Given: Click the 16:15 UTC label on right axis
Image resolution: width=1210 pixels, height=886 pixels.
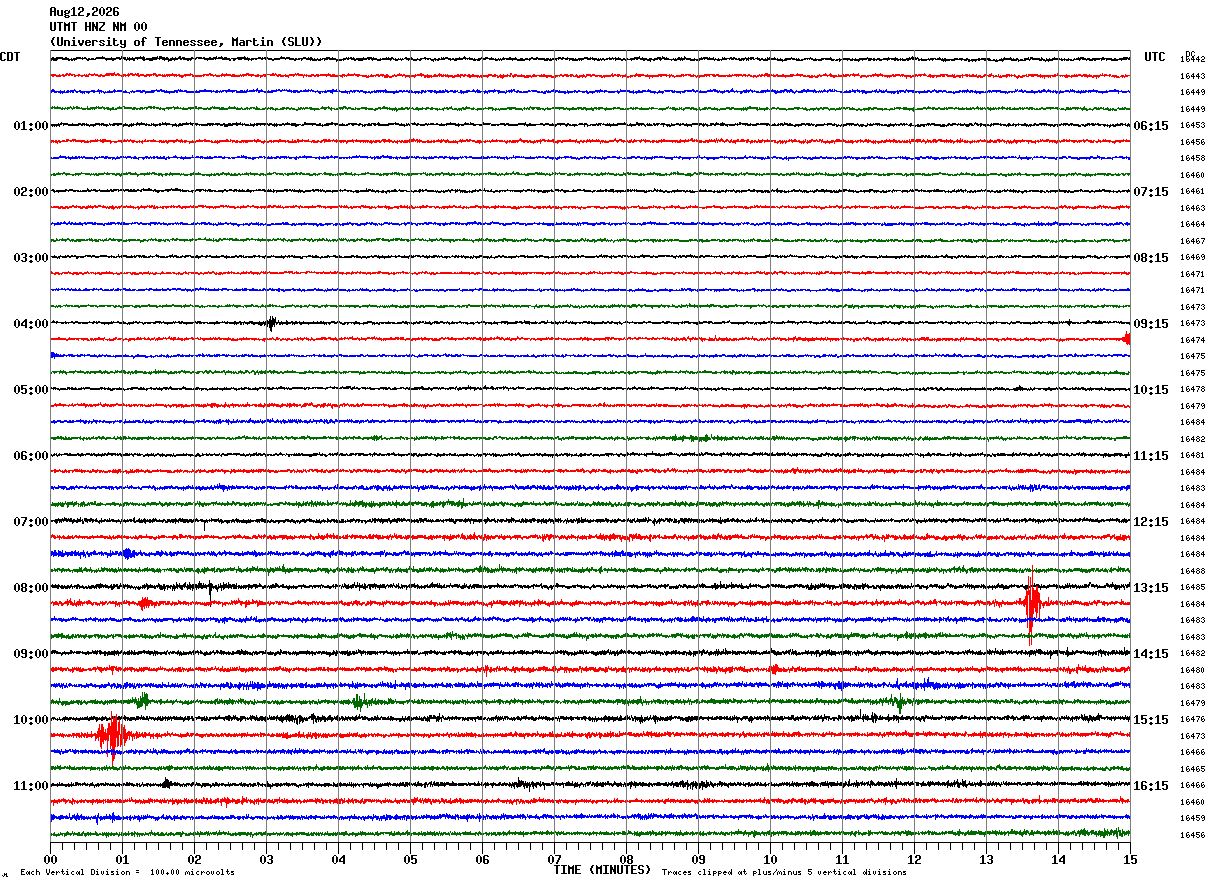Looking at the screenshot, I should coord(1151,786).
